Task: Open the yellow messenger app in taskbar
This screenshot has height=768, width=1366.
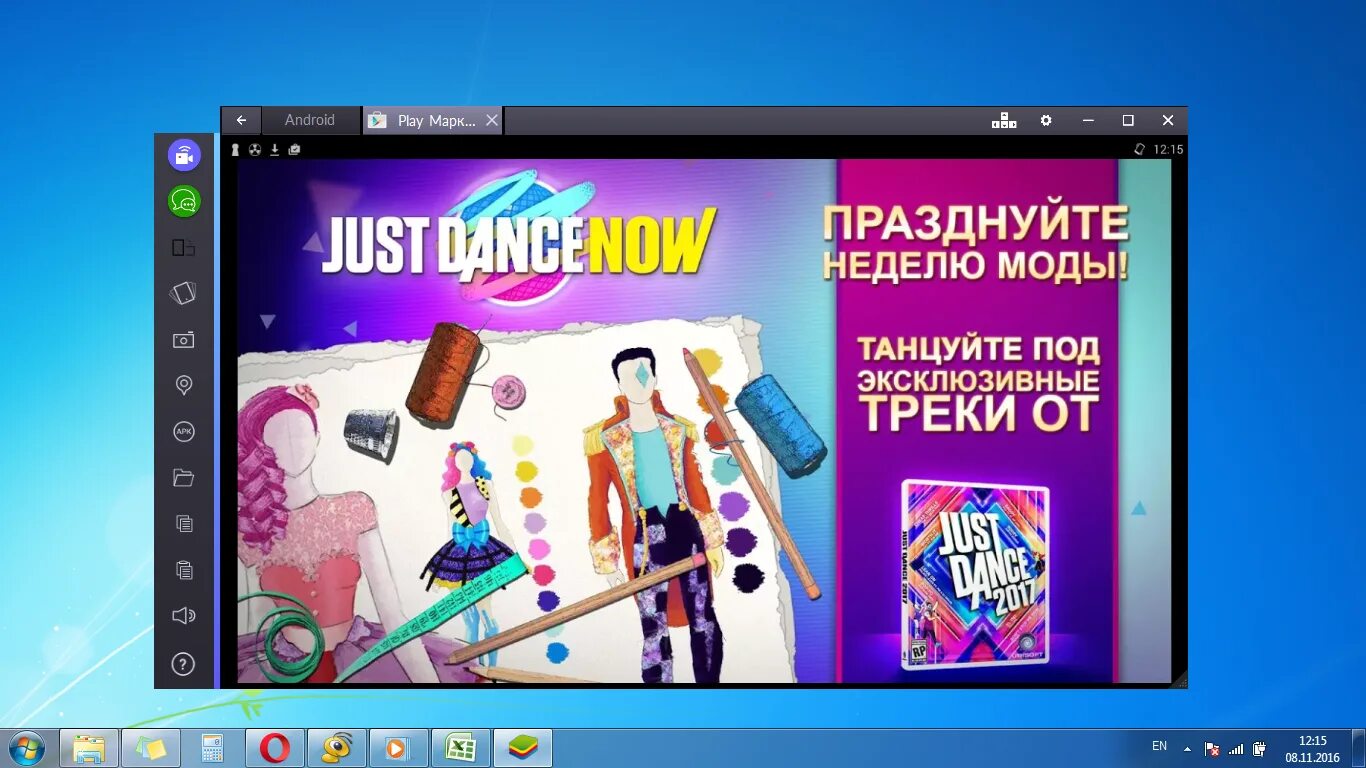Action: (x=337, y=748)
